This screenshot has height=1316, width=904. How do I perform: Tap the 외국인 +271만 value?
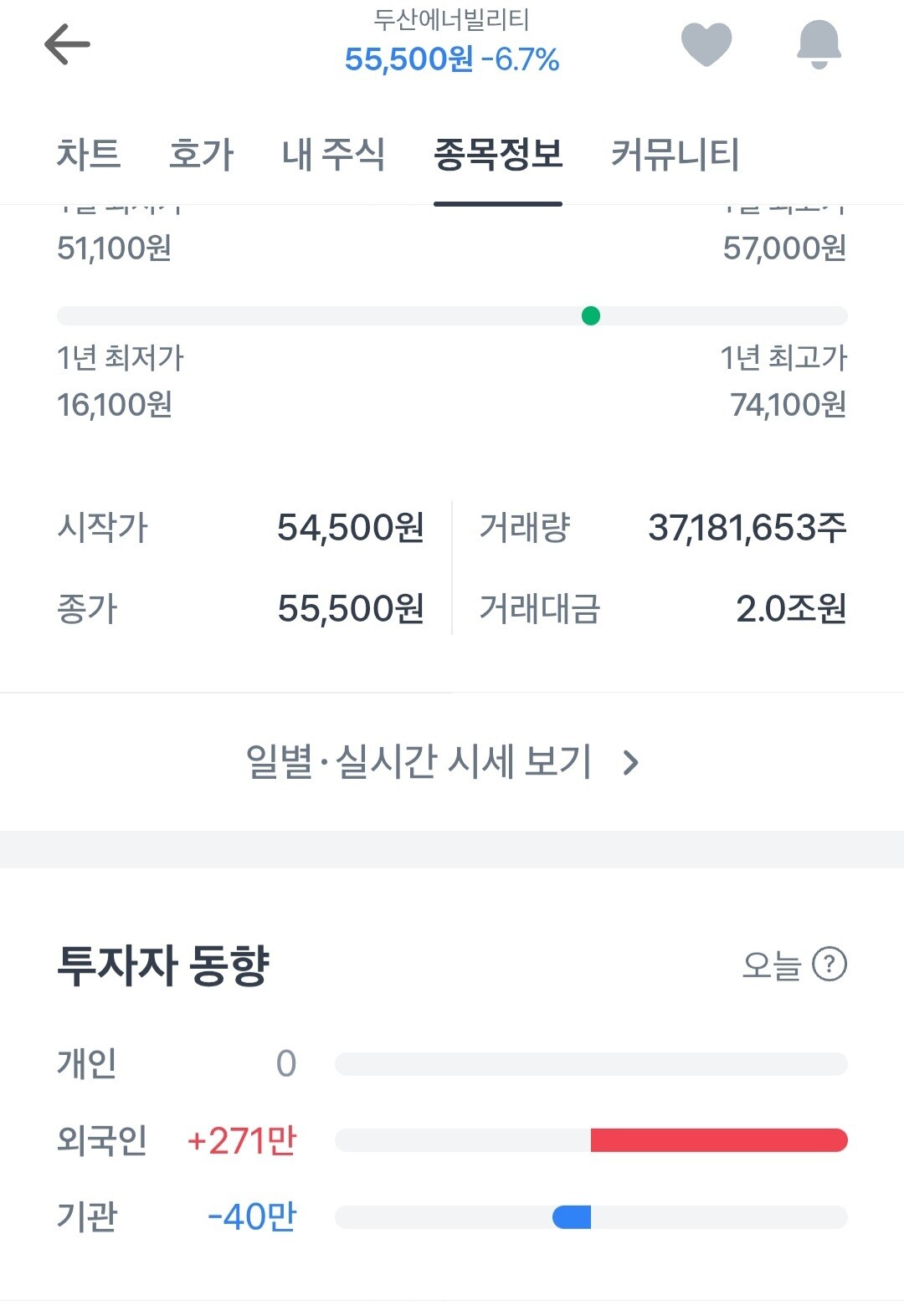click(x=242, y=1139)
